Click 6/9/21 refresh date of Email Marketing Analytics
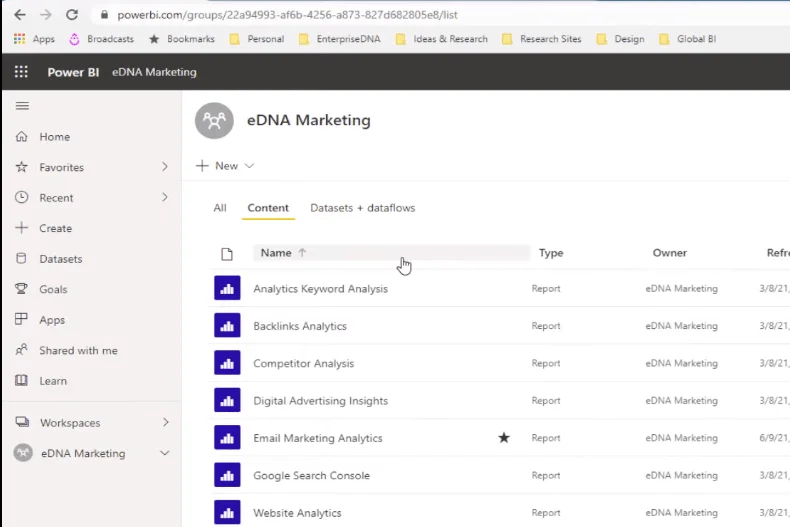This screenshot has width=790, height=527. click(x=774, y=438)
